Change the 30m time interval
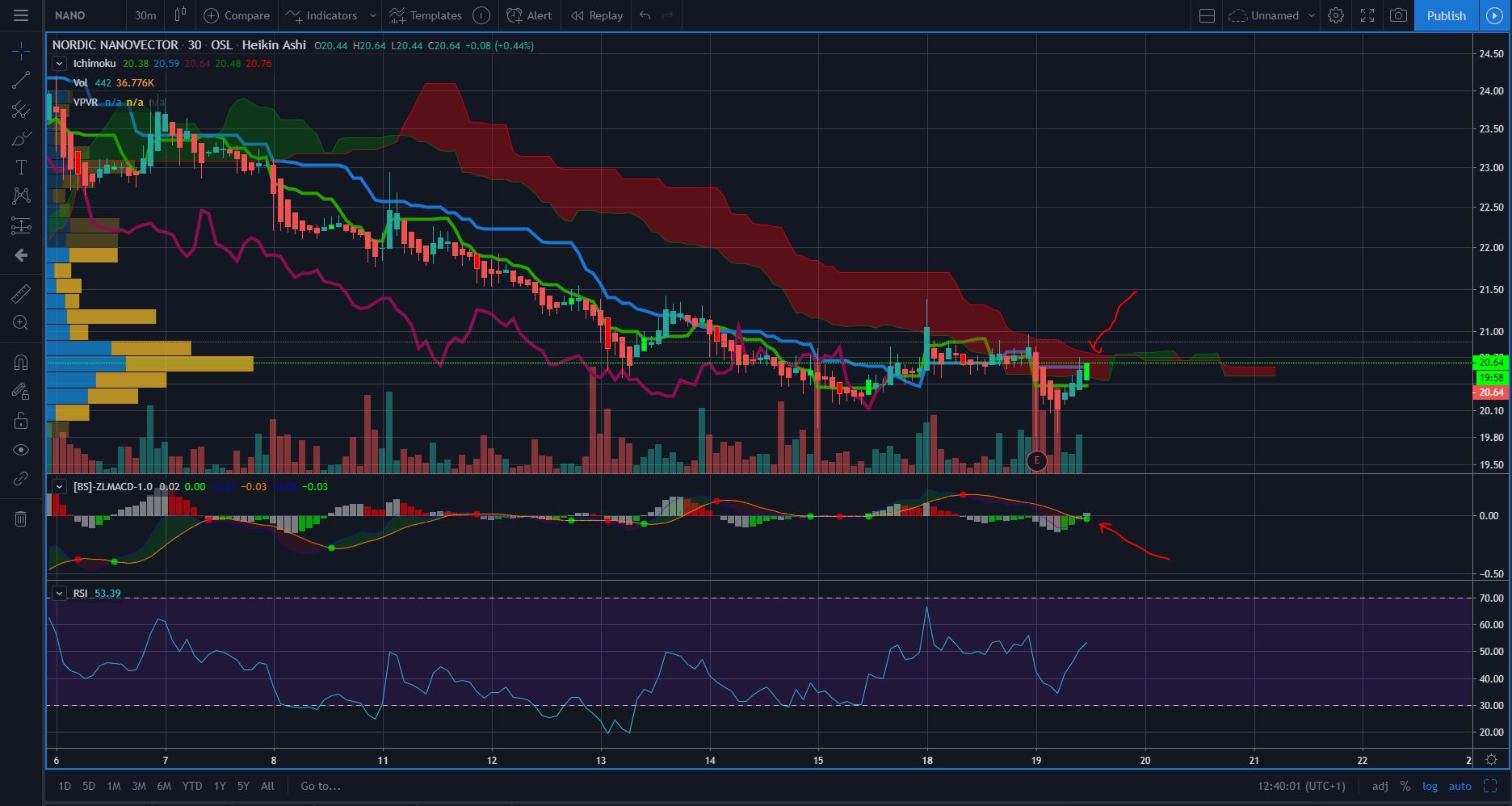1512x806 pixels. coord(145,15)
